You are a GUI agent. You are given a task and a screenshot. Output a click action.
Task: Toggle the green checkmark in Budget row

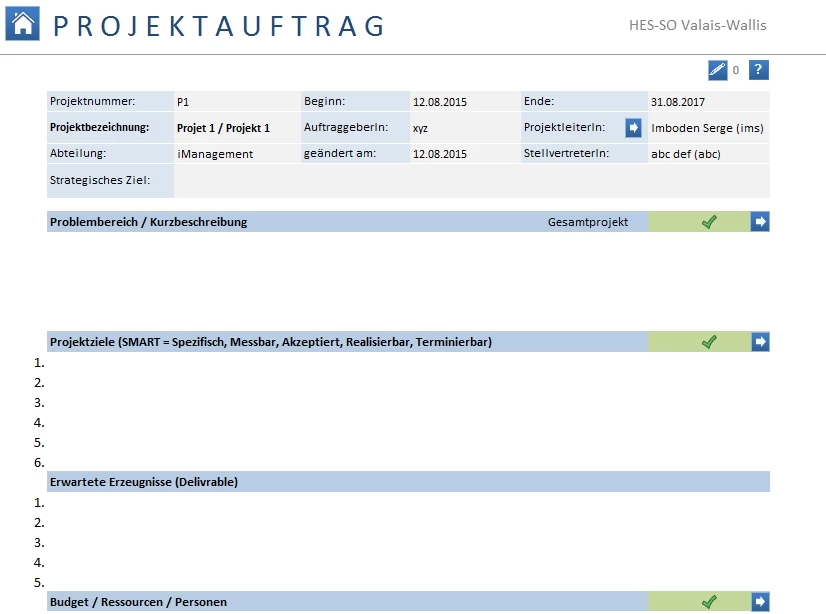point(709,602)
